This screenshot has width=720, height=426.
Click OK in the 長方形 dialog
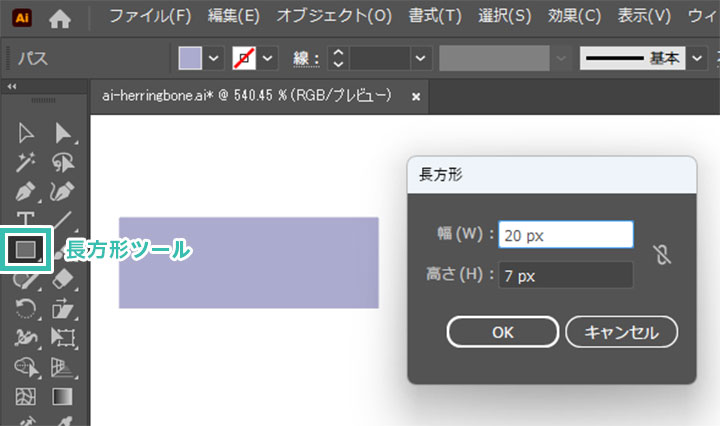(502, 331)
